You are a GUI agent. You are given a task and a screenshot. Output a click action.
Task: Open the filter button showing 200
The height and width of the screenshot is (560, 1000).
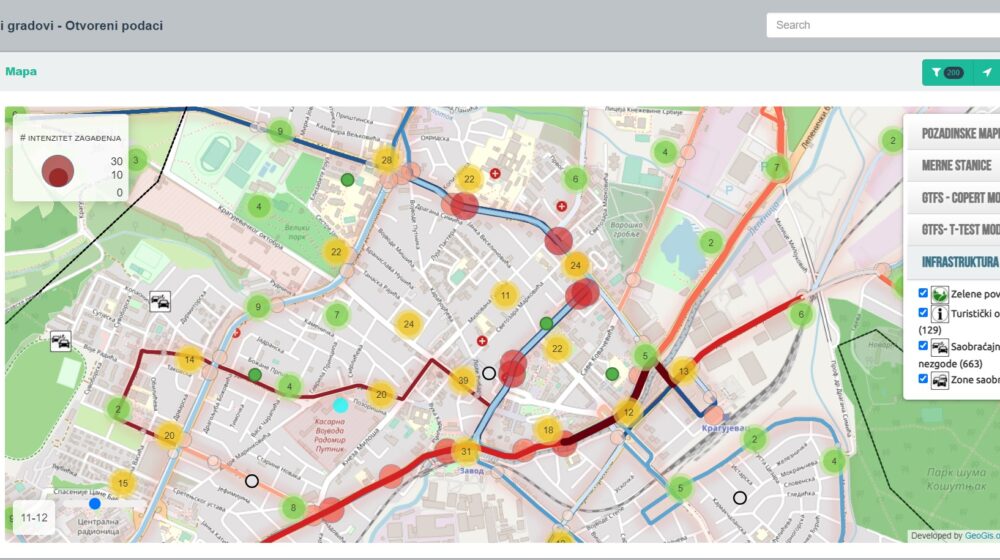(x=946, y=72)
